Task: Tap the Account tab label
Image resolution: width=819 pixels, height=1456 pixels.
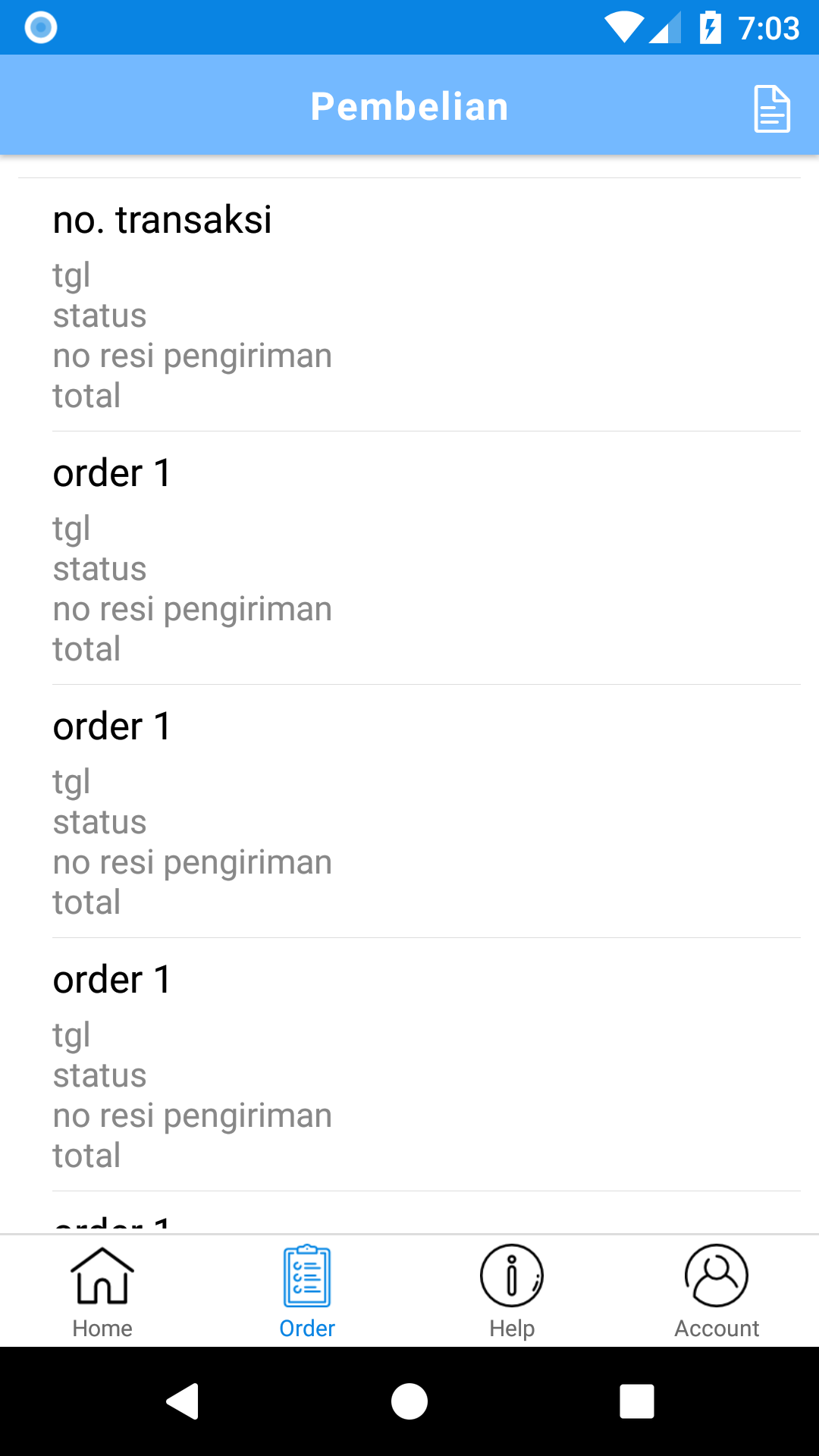Action: (717, 1329)
